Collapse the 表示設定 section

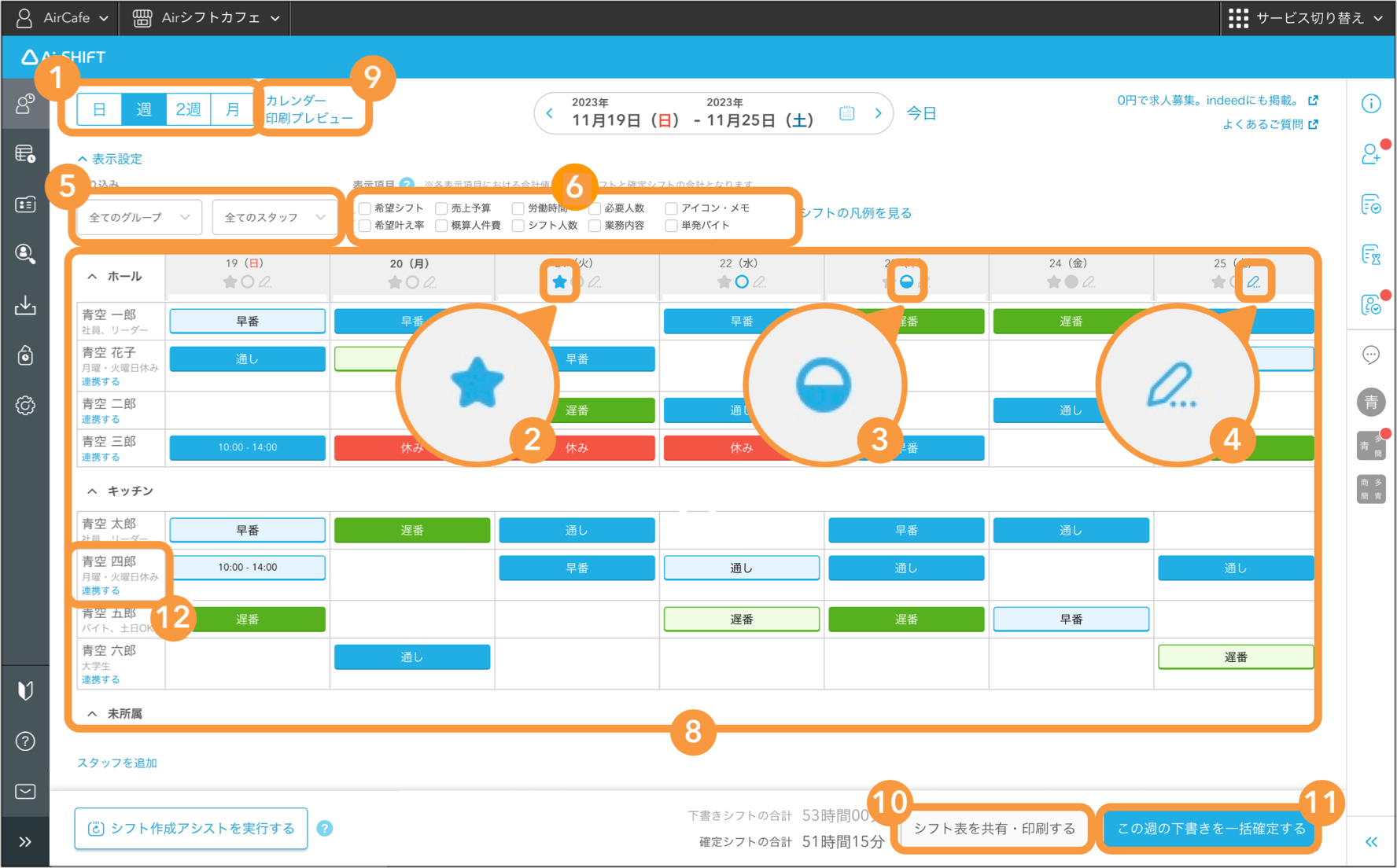click(110, 159)
